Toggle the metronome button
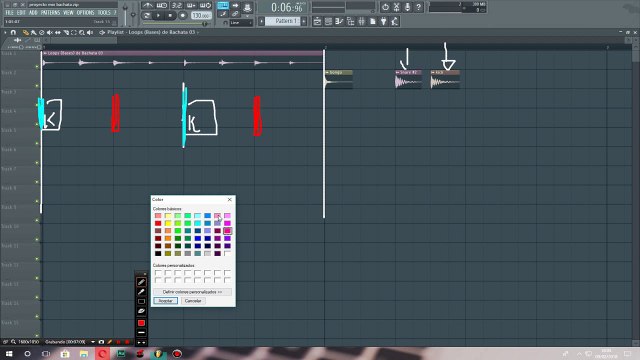 point(148,5)
